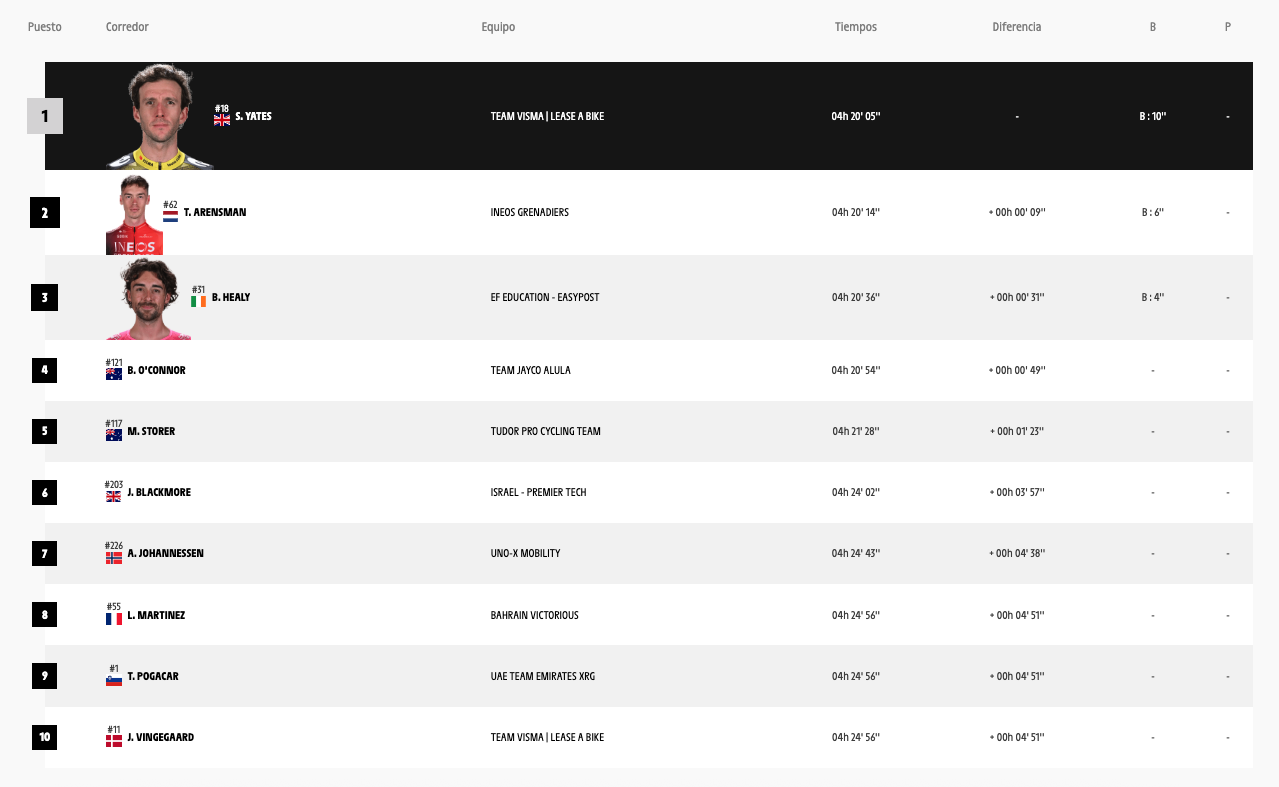Click the Australian flag beside M. Storer
1279x787 pixels.
click(114, 434)
